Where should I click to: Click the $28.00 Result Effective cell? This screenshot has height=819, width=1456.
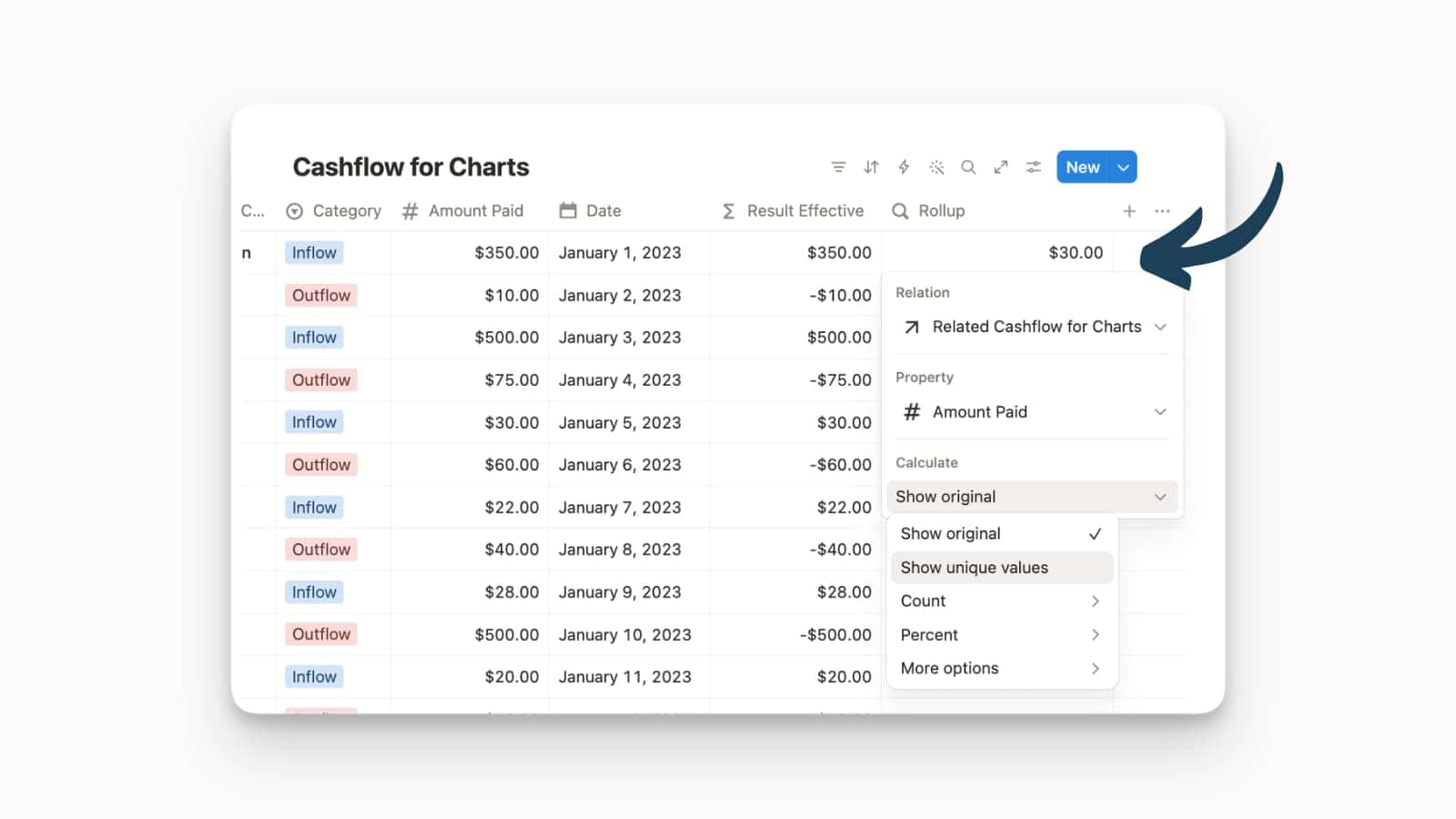coord(795,592)
